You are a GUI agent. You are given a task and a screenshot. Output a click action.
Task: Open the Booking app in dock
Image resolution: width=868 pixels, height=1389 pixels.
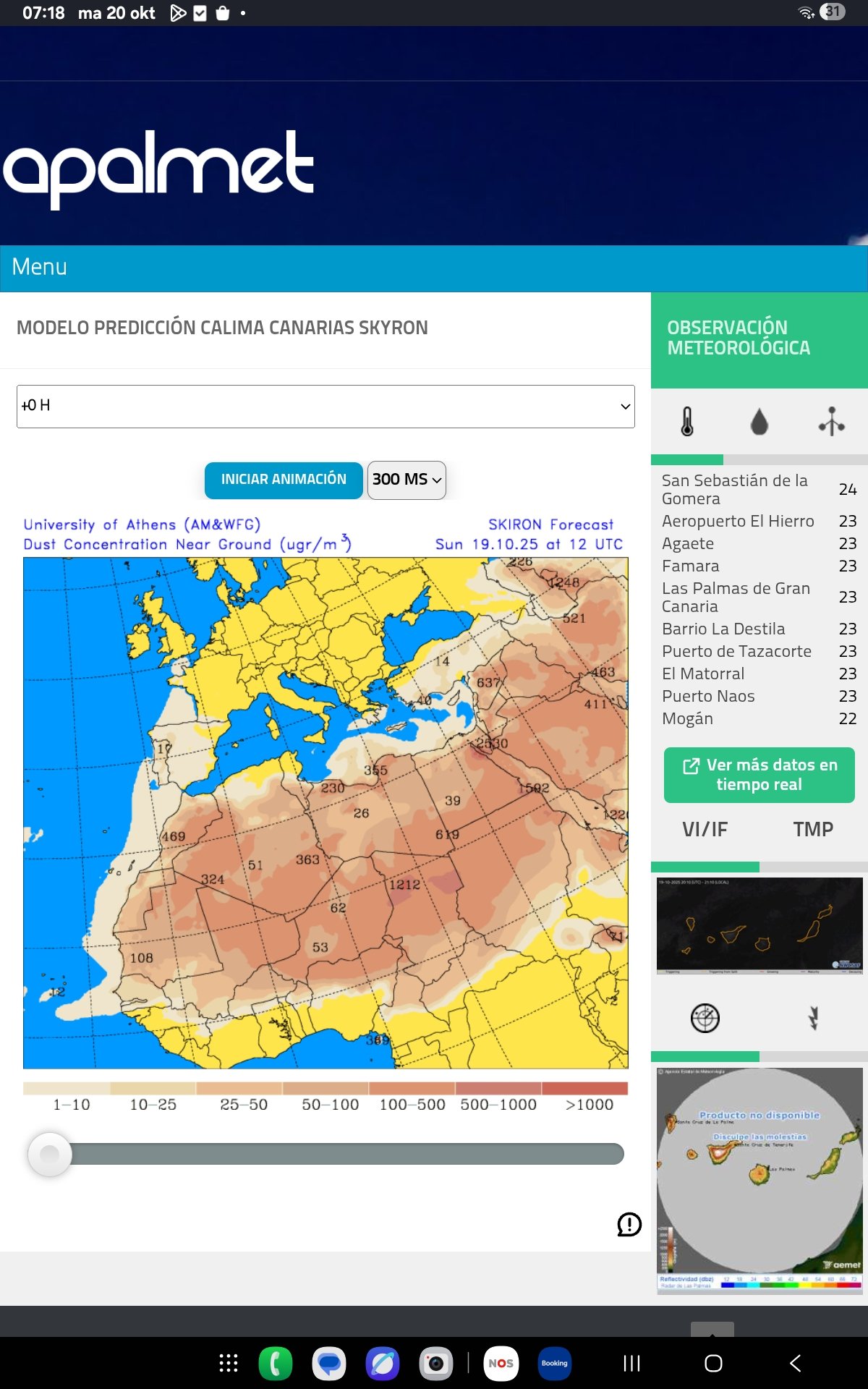pos(554,1364)
